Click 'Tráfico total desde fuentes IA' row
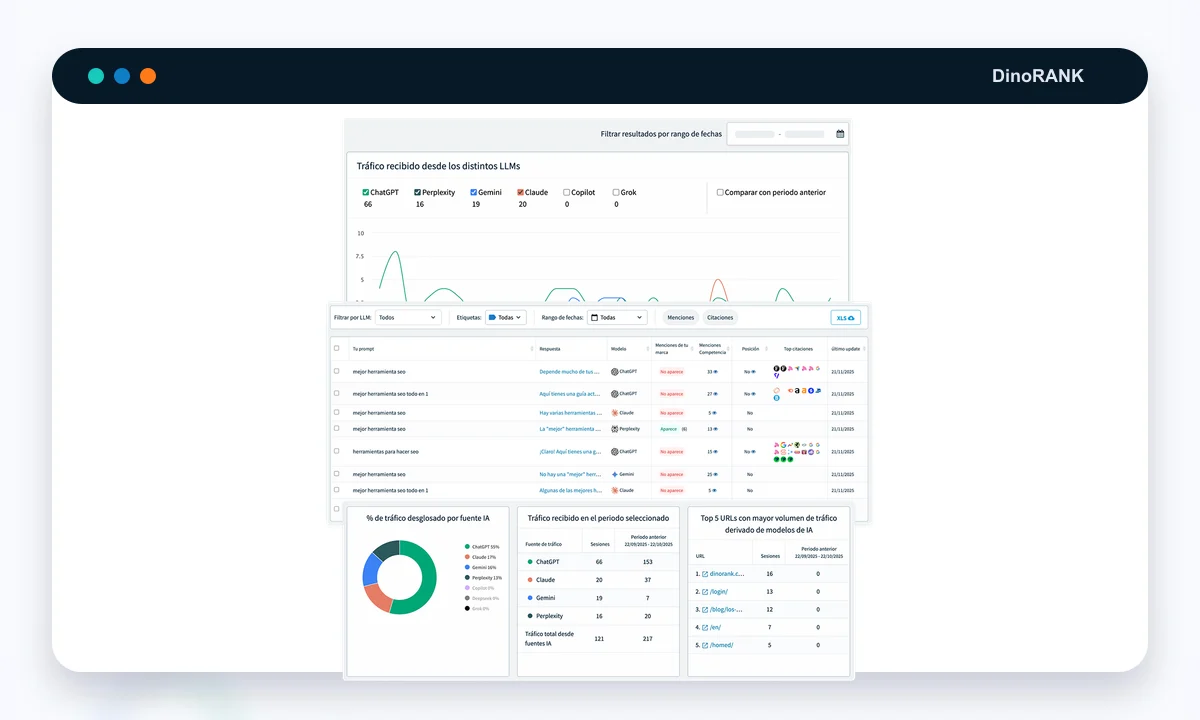 click(599, 638)
